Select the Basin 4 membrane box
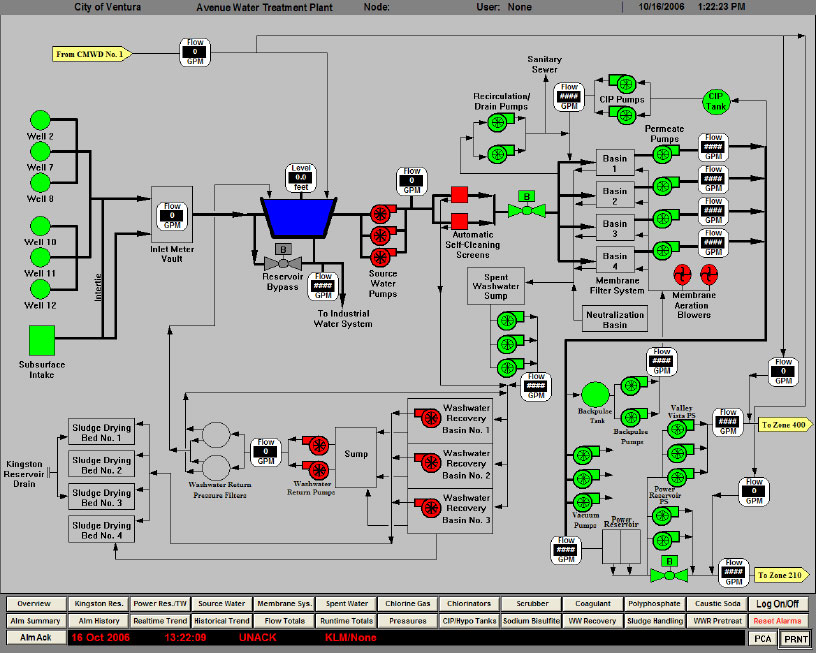 (615, 261)
